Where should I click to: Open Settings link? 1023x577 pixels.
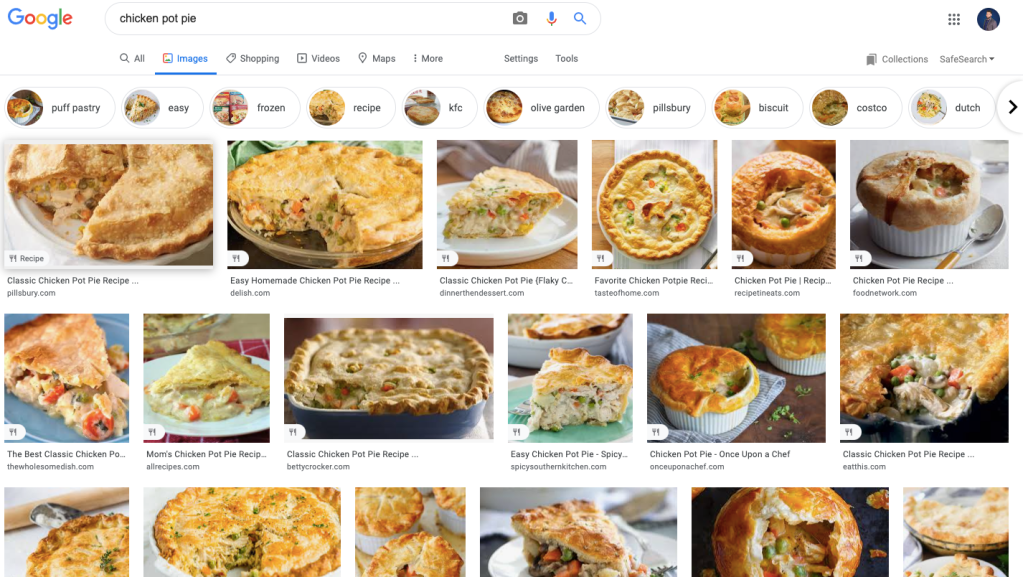521,59
